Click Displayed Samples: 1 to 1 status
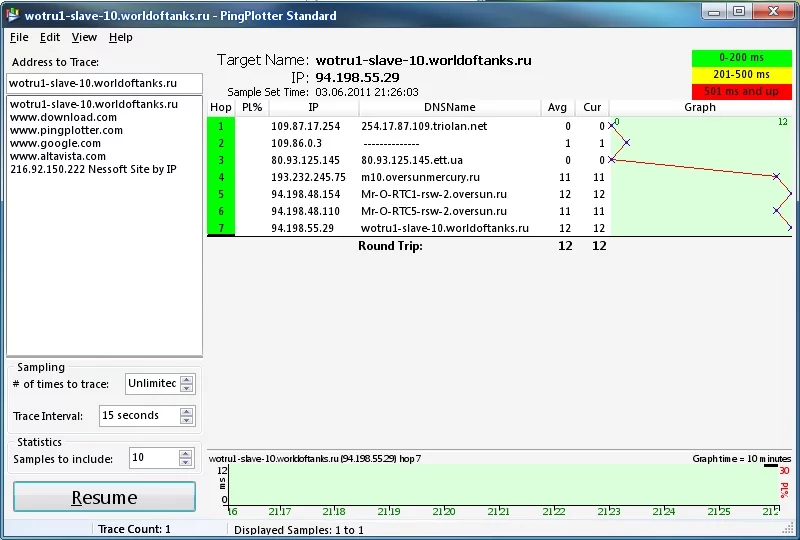Screen dimensions: 800x540 (x=298, y=530)
